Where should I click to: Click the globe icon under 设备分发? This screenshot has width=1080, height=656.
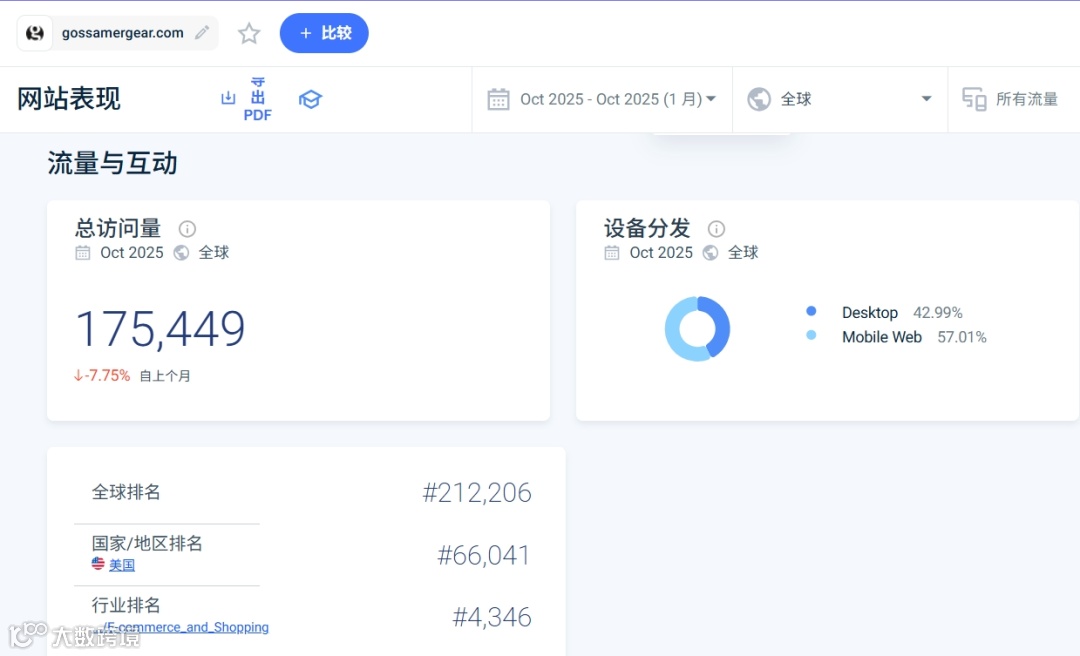pyautogui.click(x=710, y=253)
